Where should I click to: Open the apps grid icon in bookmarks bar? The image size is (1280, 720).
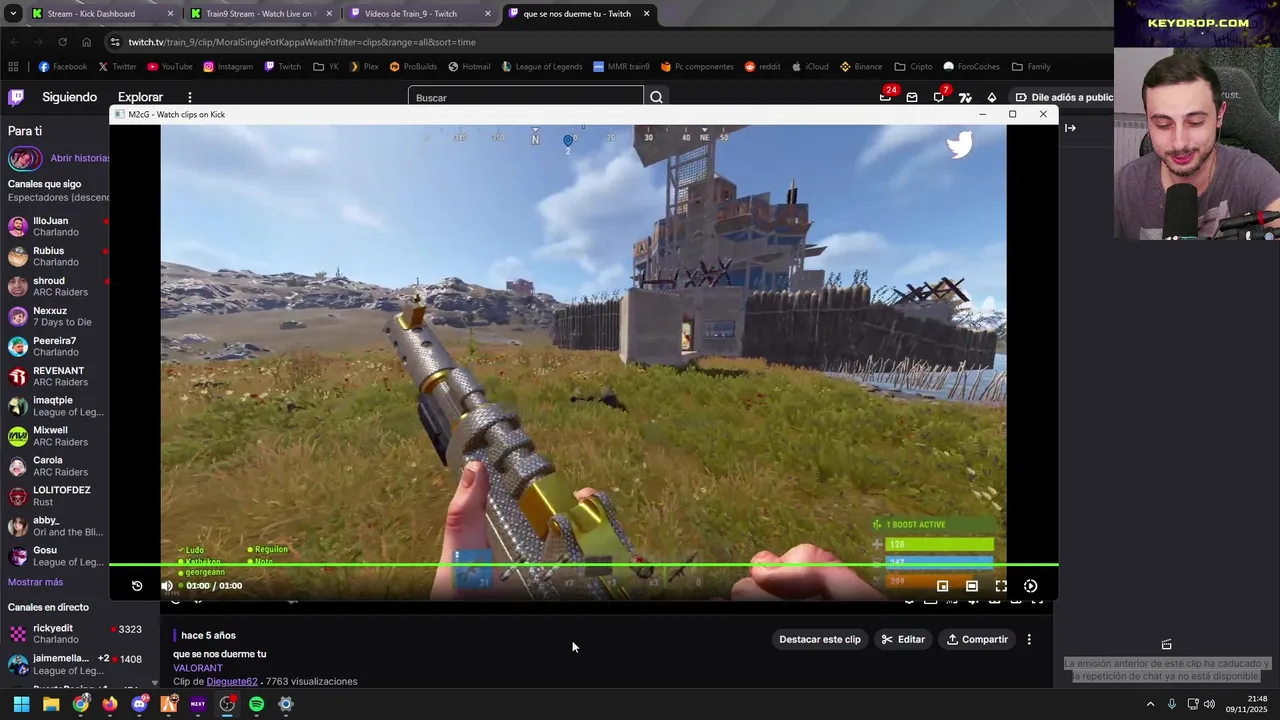coord(13,67)
